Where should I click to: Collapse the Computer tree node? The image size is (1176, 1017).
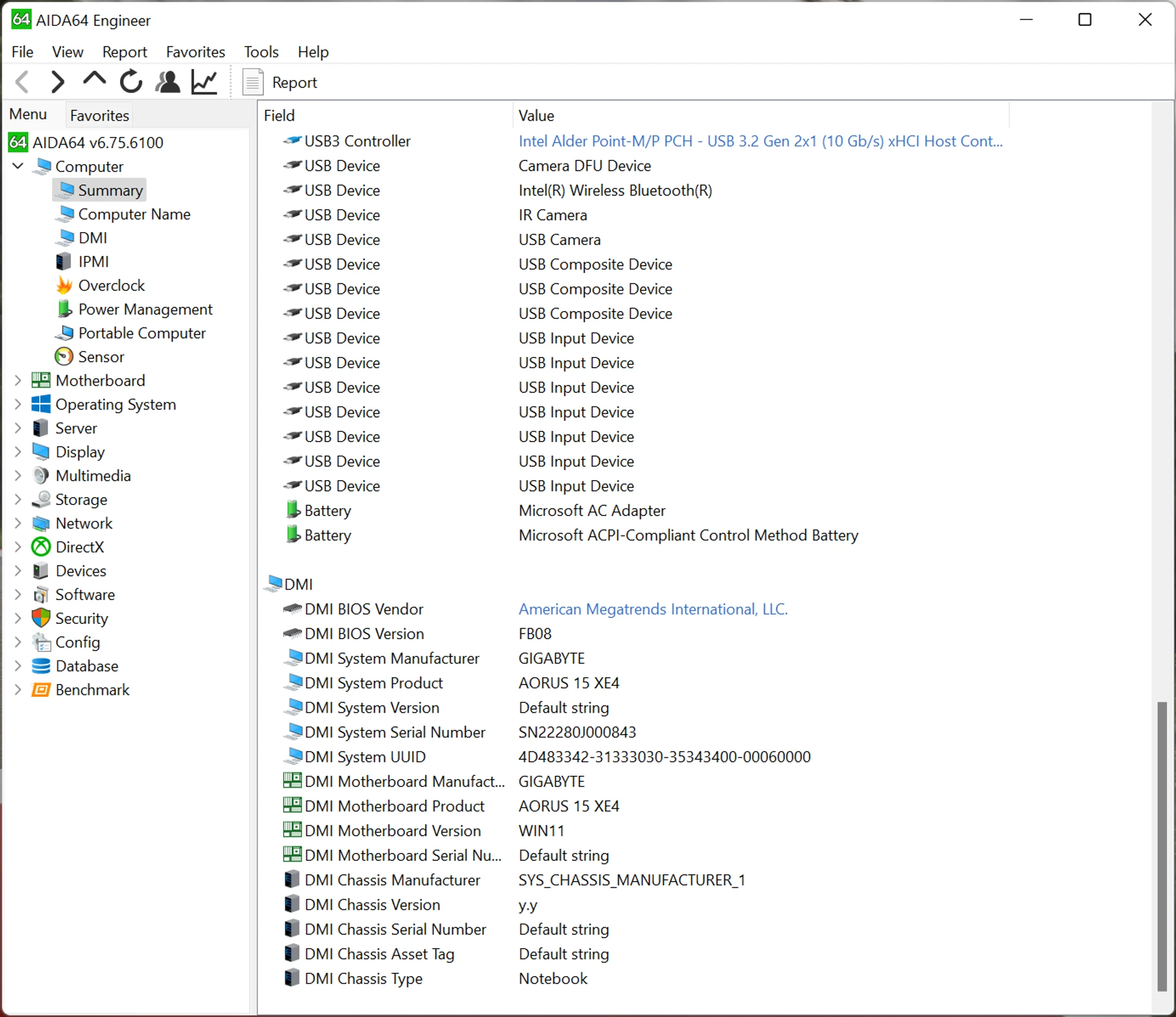coord(18,166)
